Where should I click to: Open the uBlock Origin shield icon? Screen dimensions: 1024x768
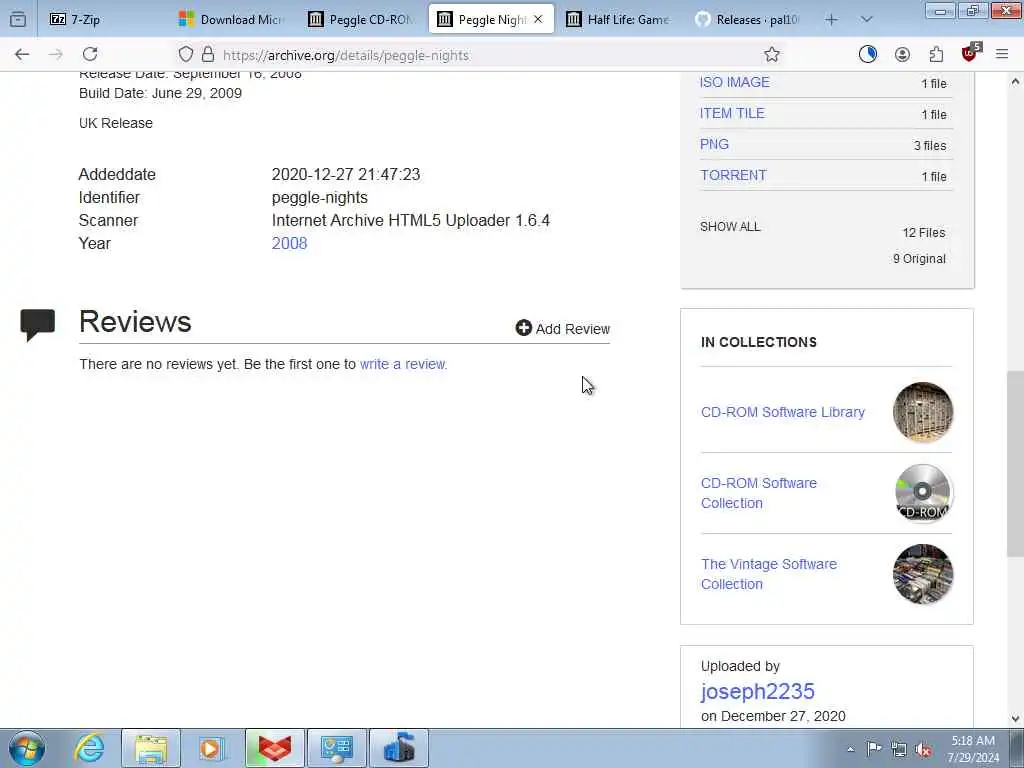(x=970, y=54)
